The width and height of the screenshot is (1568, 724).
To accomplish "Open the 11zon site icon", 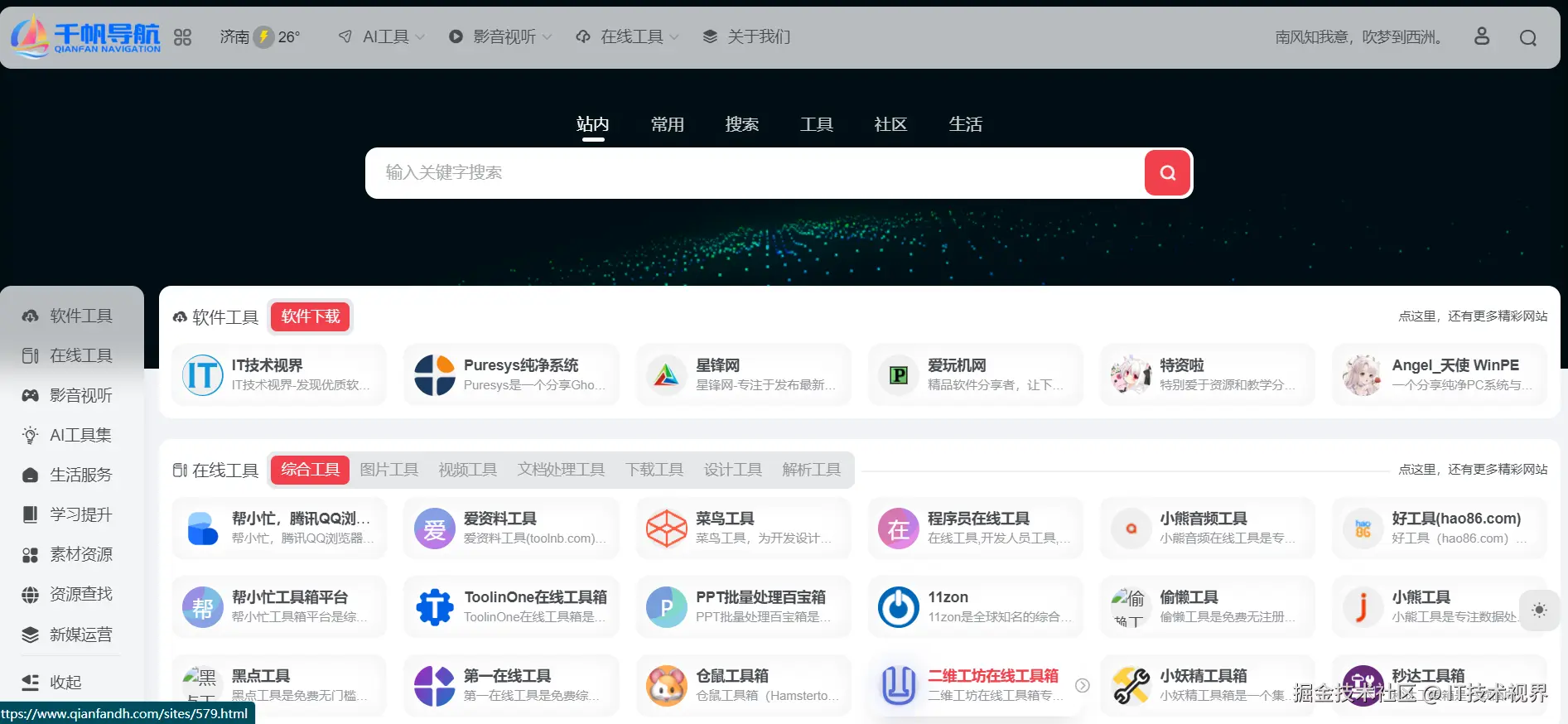I will (x=899, y=607).
